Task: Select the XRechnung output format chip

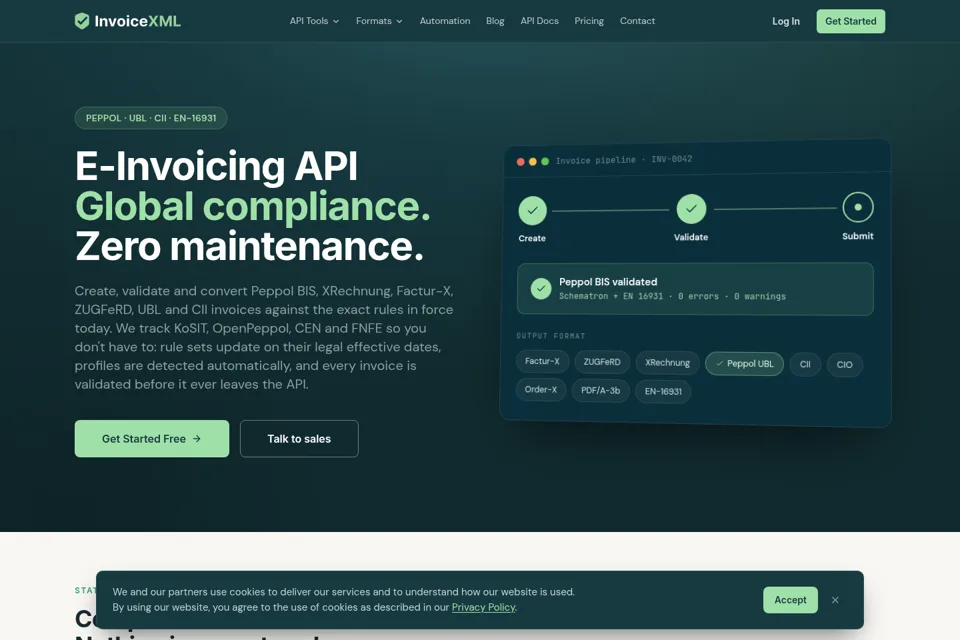Action: point(667,363)
